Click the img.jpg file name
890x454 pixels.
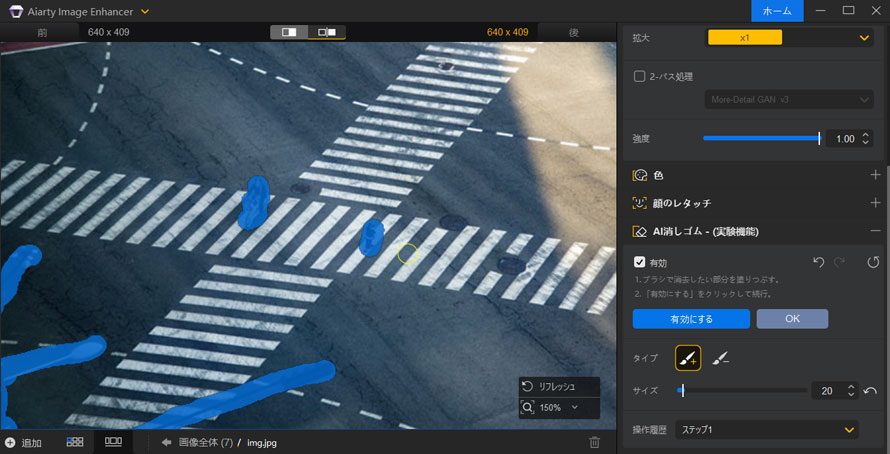pyautogui.click(x=262, y=443)
